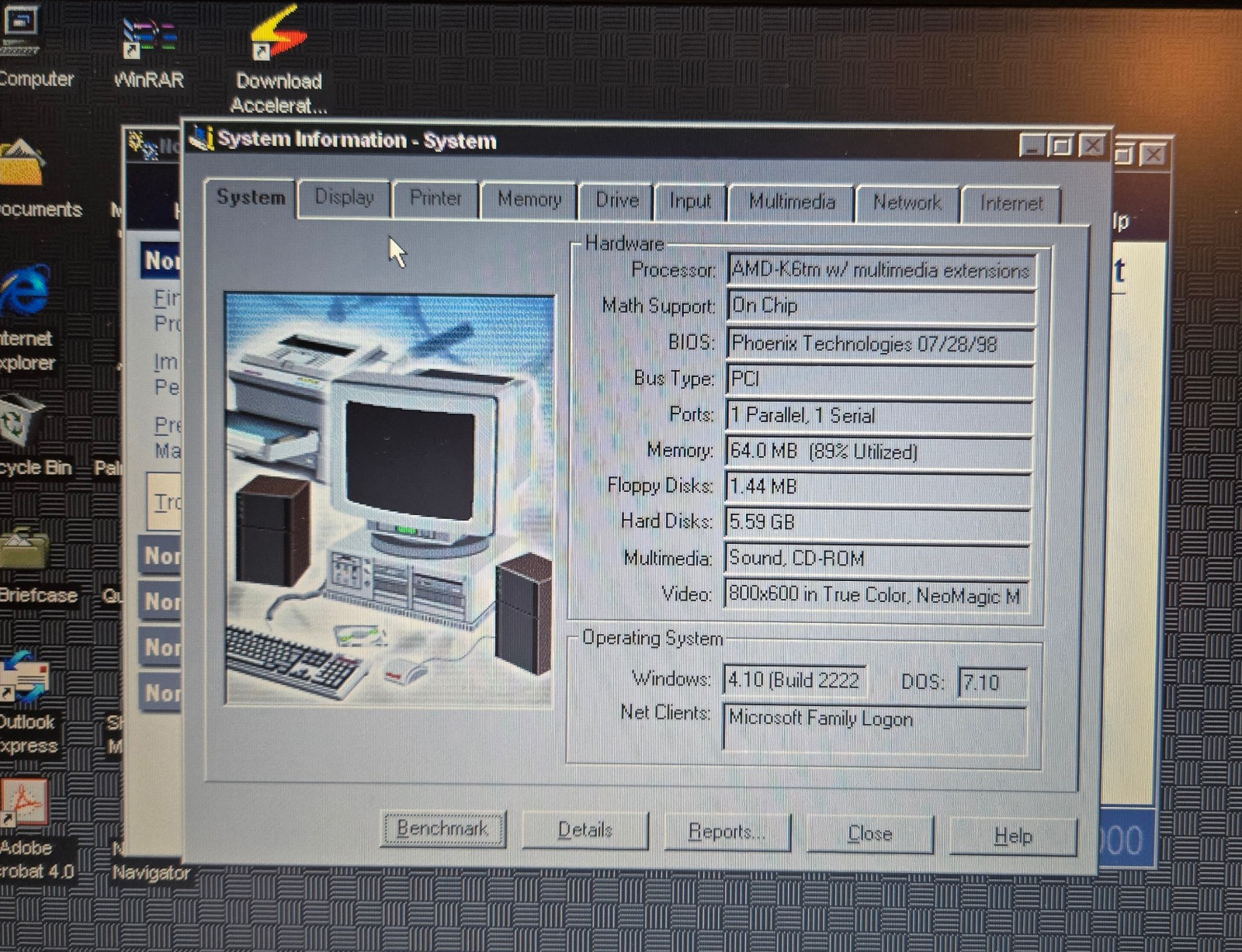Click the Details button

tap(585, 831)
